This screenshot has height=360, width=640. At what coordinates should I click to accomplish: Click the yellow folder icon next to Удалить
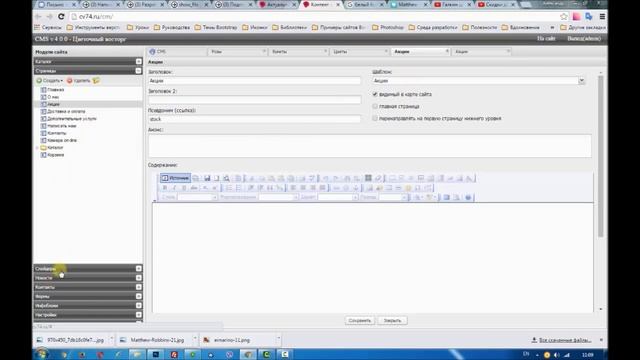pos(96,80)
